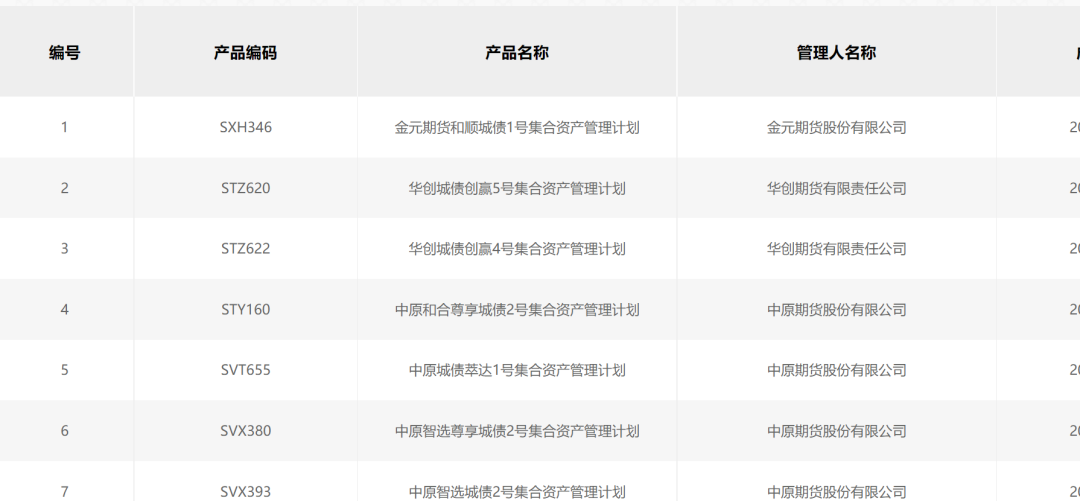This screenshot has height=501, width=1080.
Task: Click manager 金元期货股份有限公司
Action: pyautogui.click(x=836, y=127)
